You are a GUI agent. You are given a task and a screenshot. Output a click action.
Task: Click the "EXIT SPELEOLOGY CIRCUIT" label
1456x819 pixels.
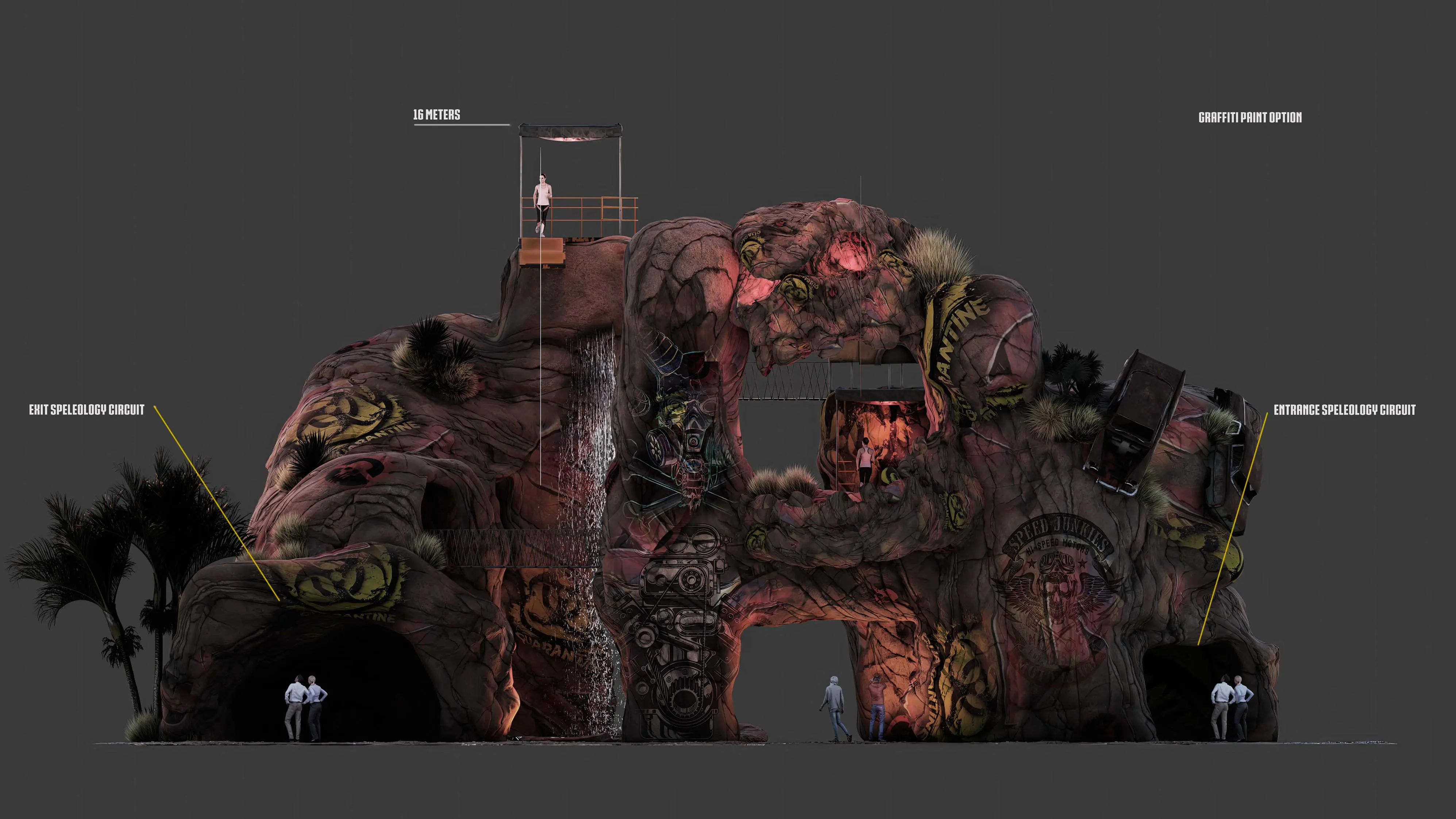(87, 410)
